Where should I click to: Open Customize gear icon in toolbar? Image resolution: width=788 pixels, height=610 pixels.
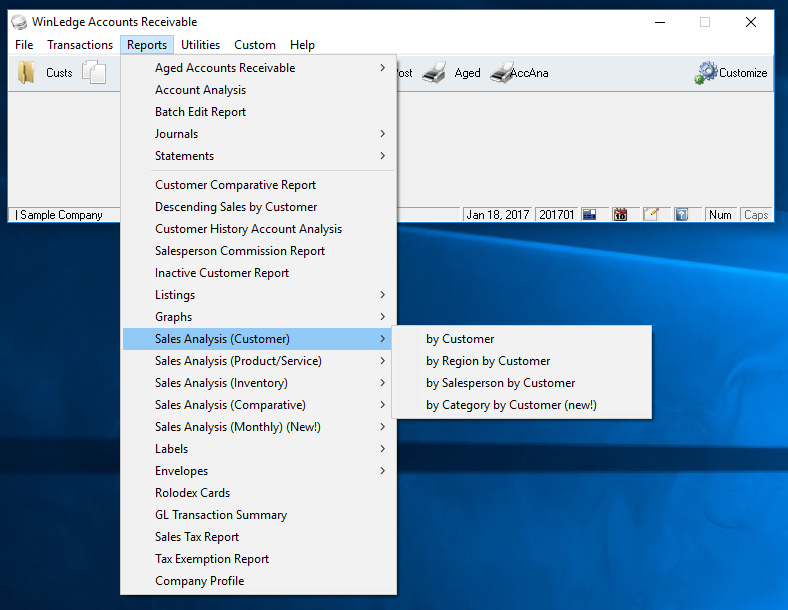[708, 73]
